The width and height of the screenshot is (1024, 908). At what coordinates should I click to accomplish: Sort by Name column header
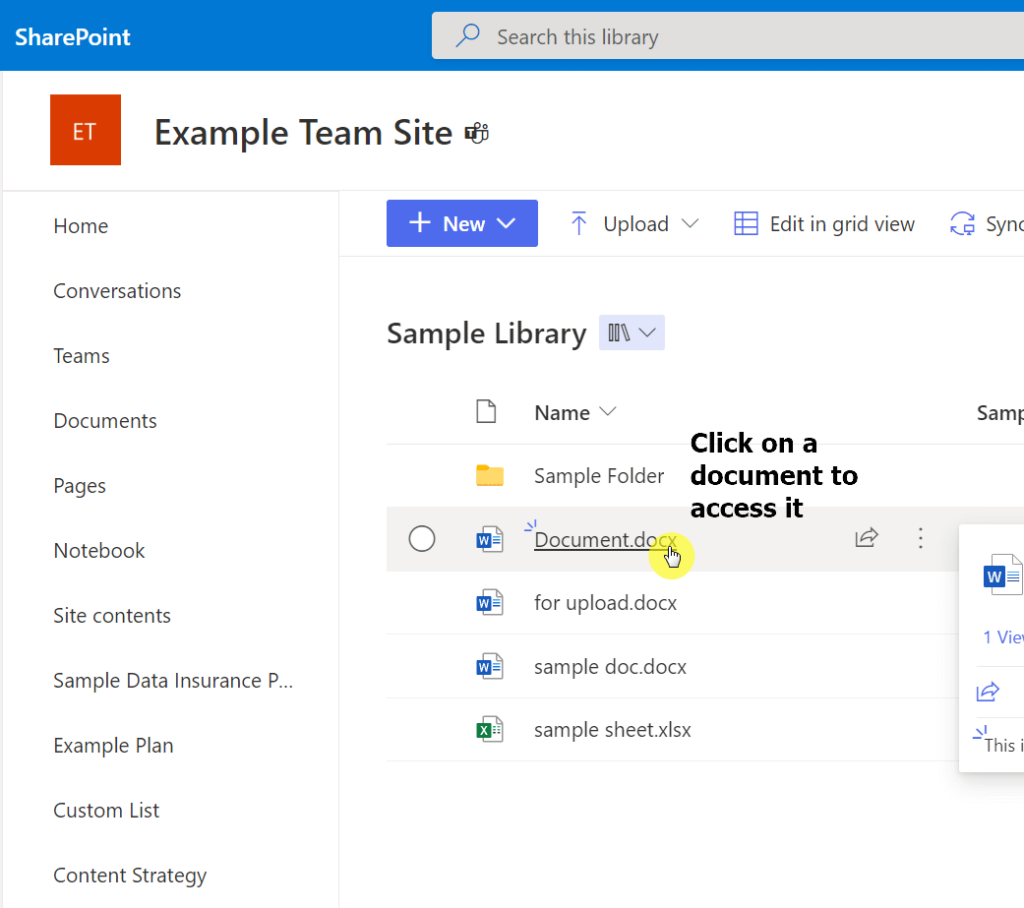[x=575, y=413]
